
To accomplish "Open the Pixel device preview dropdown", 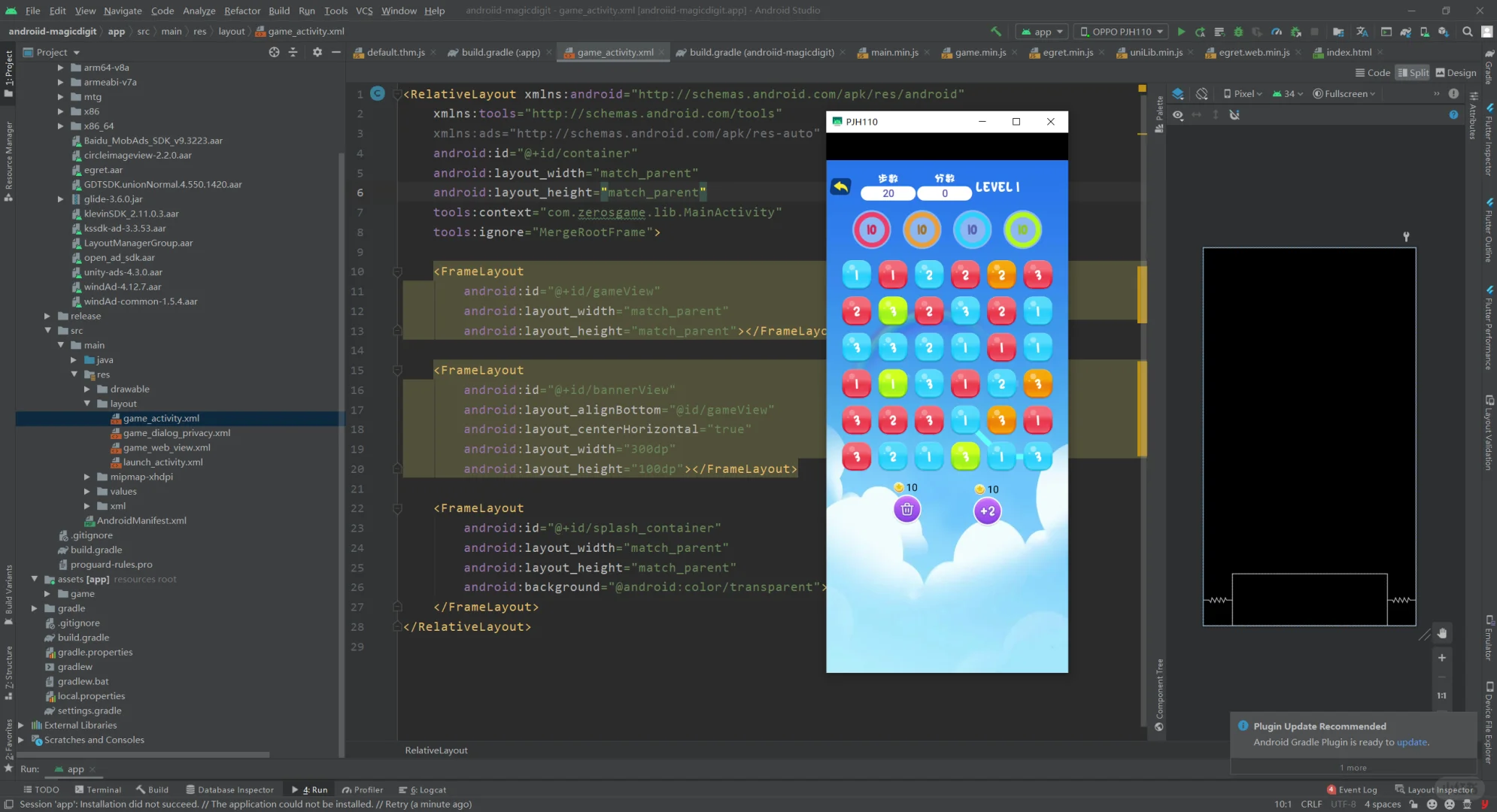I will pos(1243,94).
